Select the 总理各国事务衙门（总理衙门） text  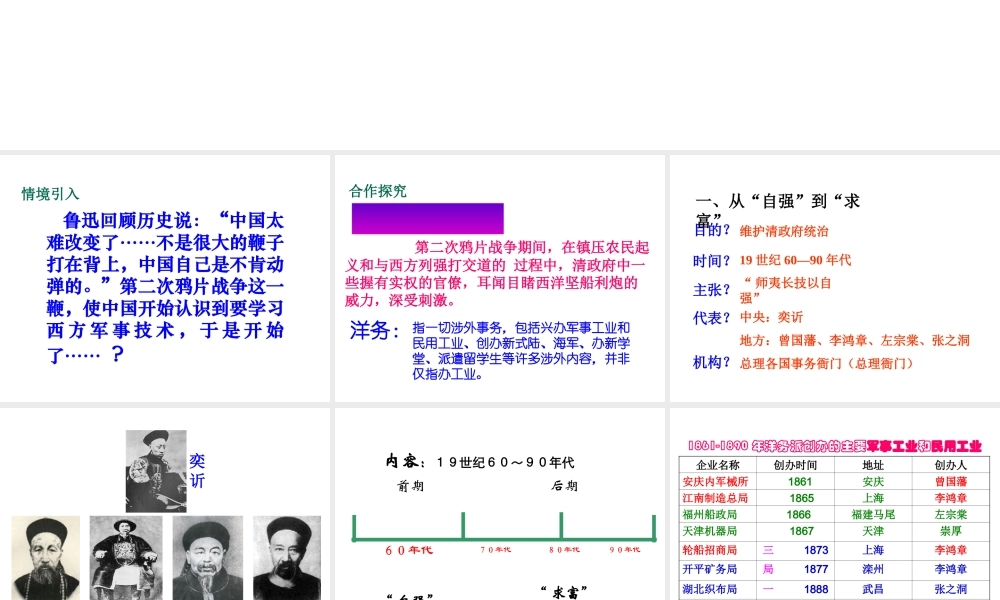click(826, 364)
